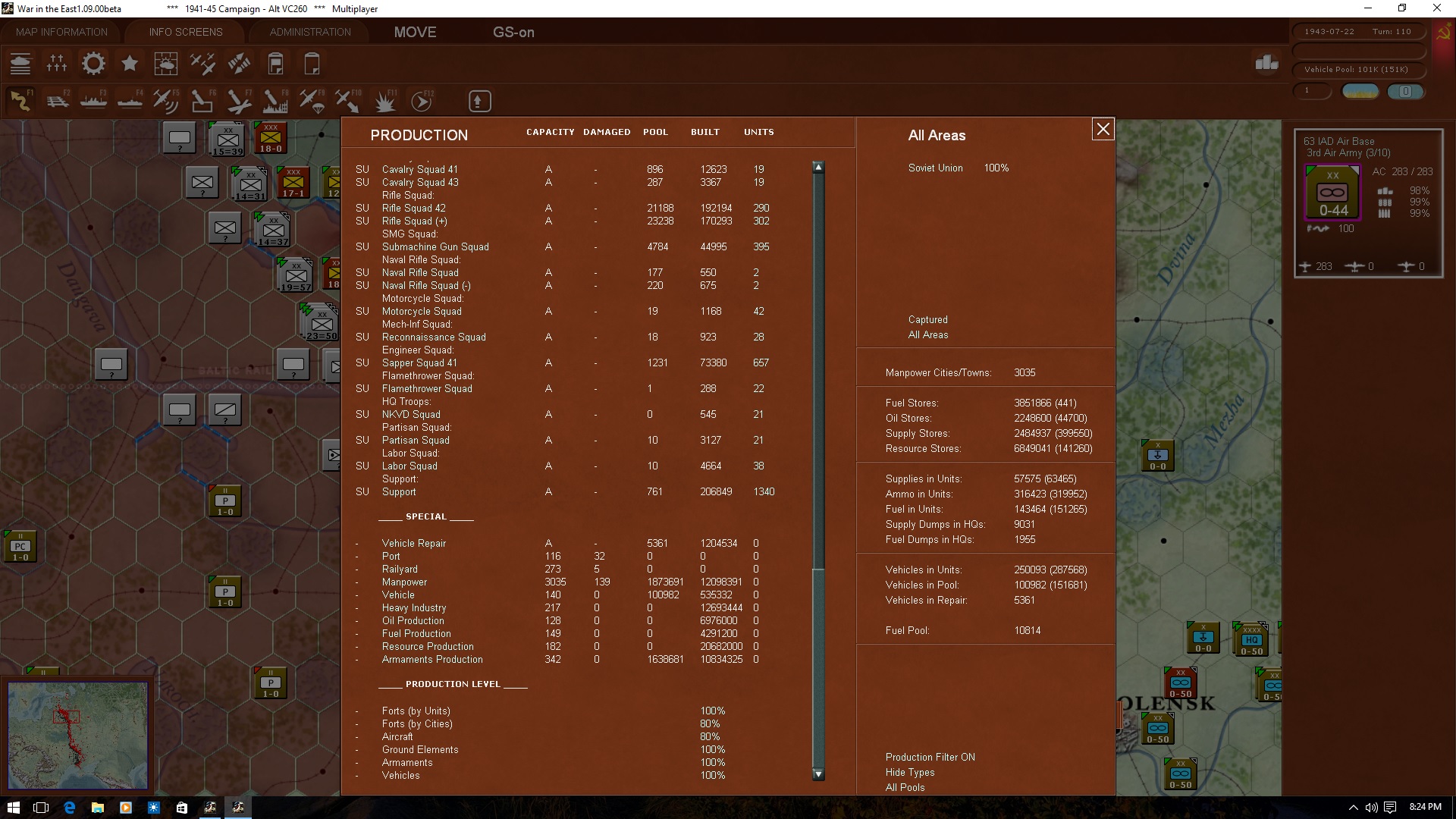Click the bar chart icon in top bar

[1266, 63]
